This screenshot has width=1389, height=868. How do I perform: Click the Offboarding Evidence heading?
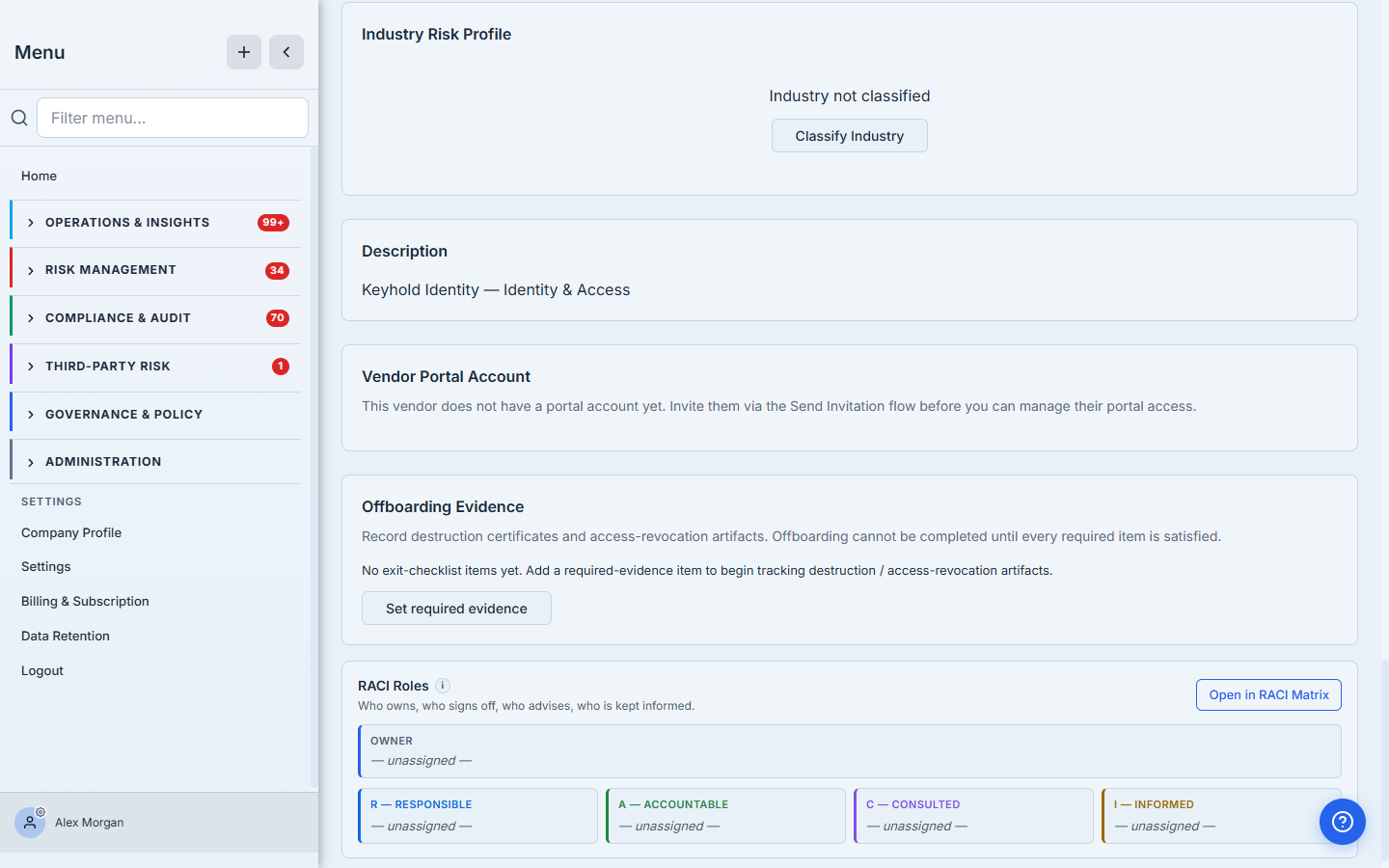click(443, 506)
